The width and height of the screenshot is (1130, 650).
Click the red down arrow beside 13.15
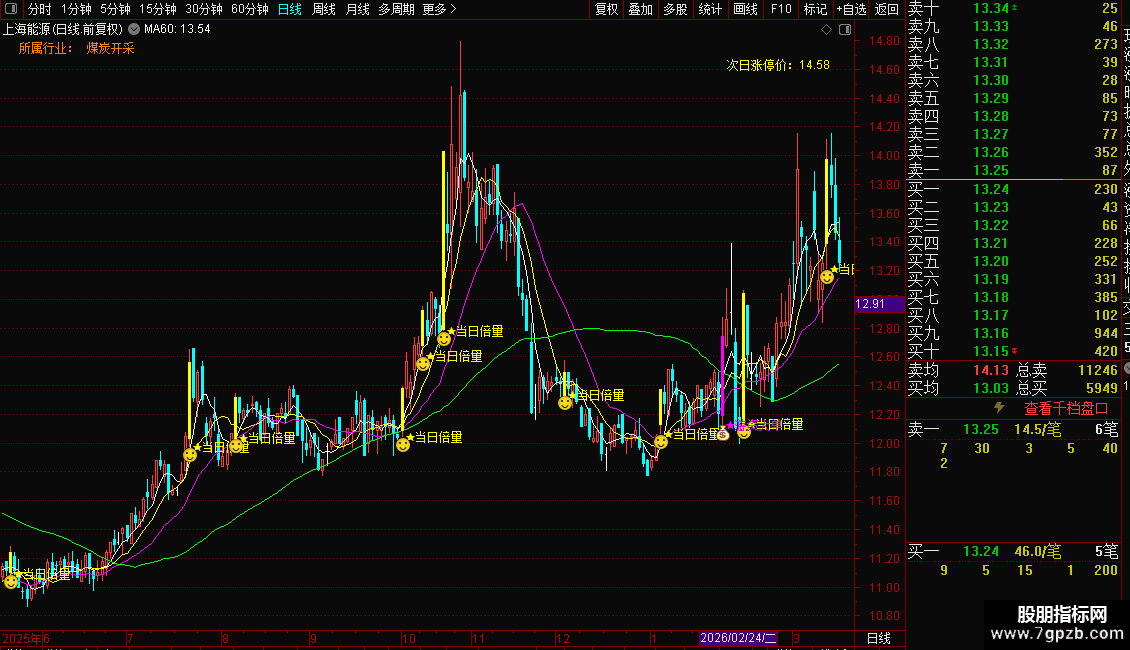point(1015,351)
